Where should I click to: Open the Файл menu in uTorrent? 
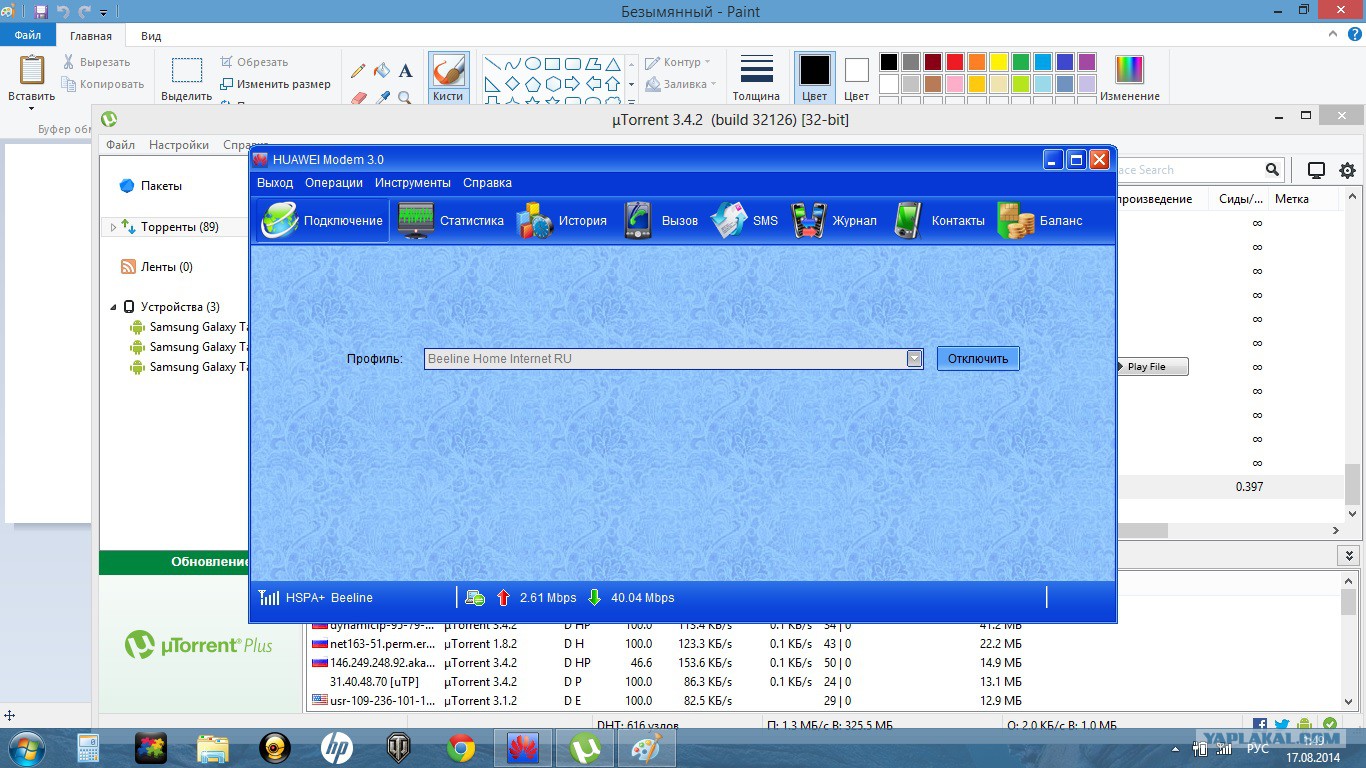point(120,145)
